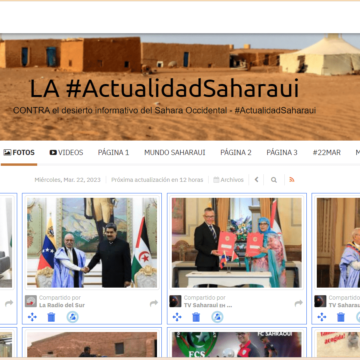Click the LA #ActualidadSaharaui header title

(x=164, y=89)
